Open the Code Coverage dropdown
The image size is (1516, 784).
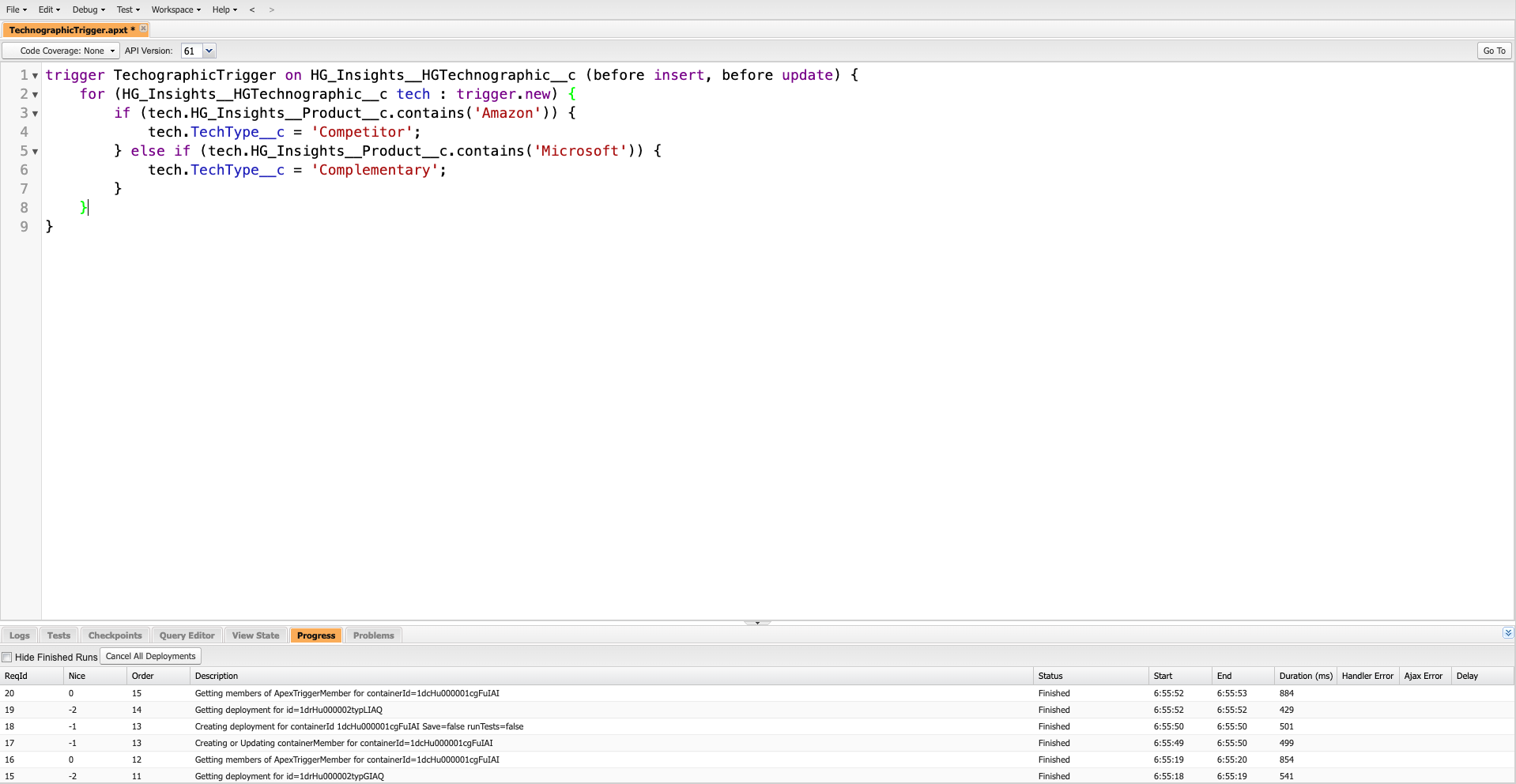62,51
